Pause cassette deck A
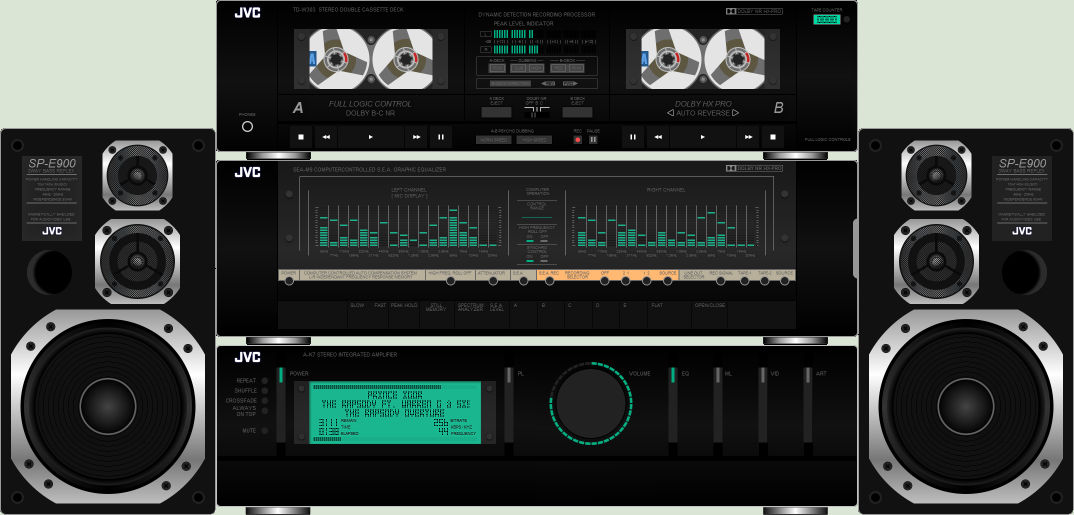The height and width of the screenshot is (515, 1074). pos(440,137)
